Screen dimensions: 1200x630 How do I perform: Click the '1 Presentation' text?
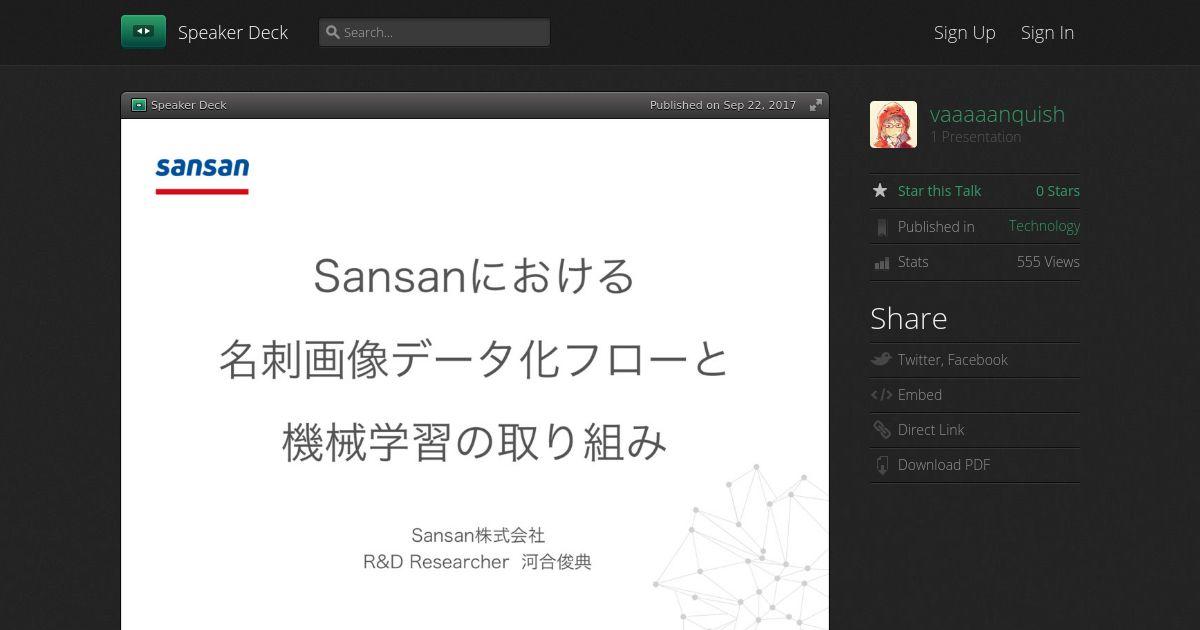pos(975,137)
